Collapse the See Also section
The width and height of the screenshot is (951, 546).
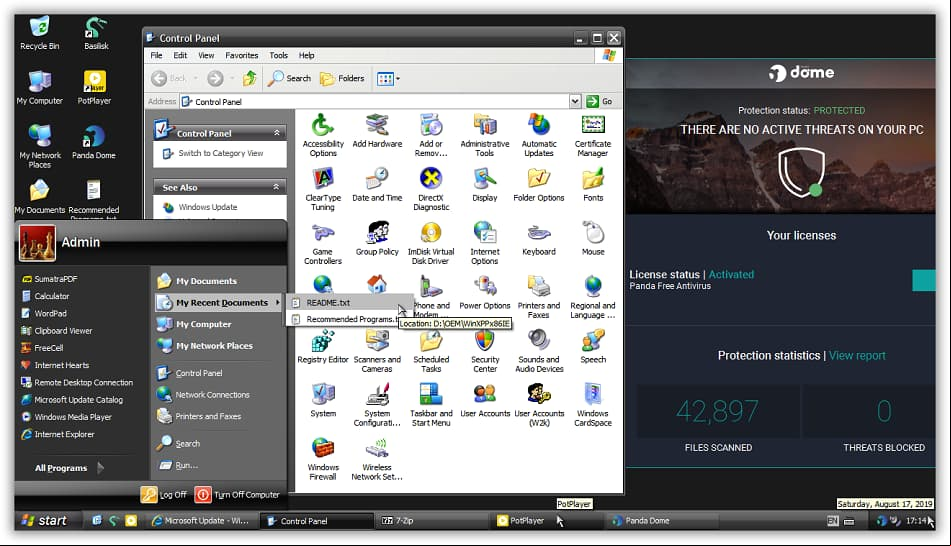(277, 187)
